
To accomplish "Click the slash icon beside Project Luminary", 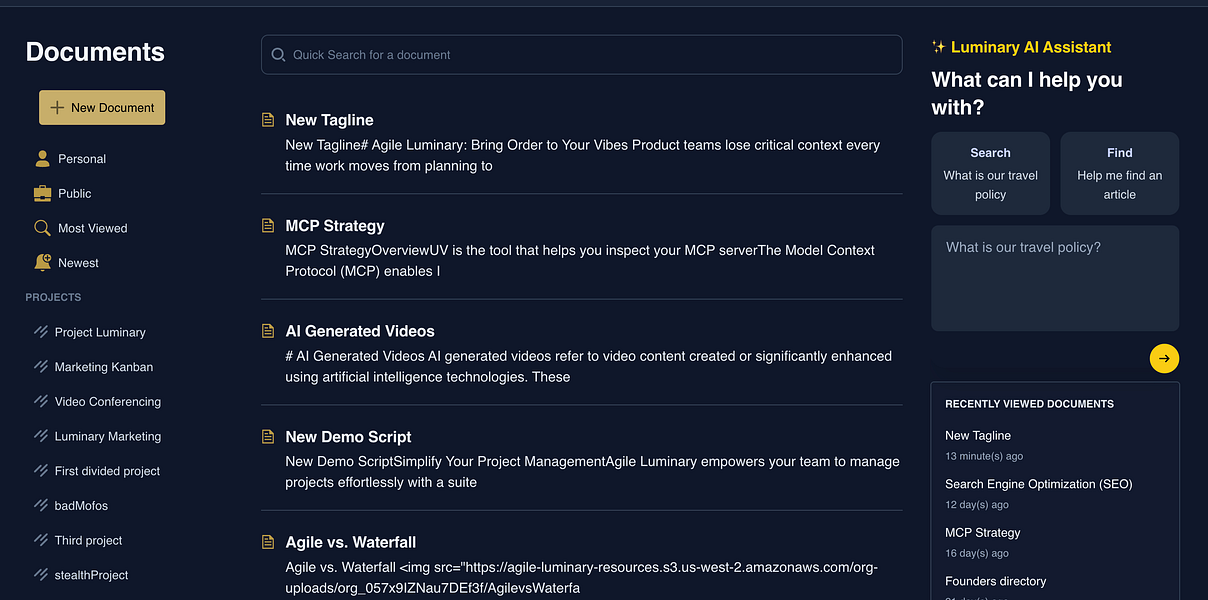I will coord(41,332).
